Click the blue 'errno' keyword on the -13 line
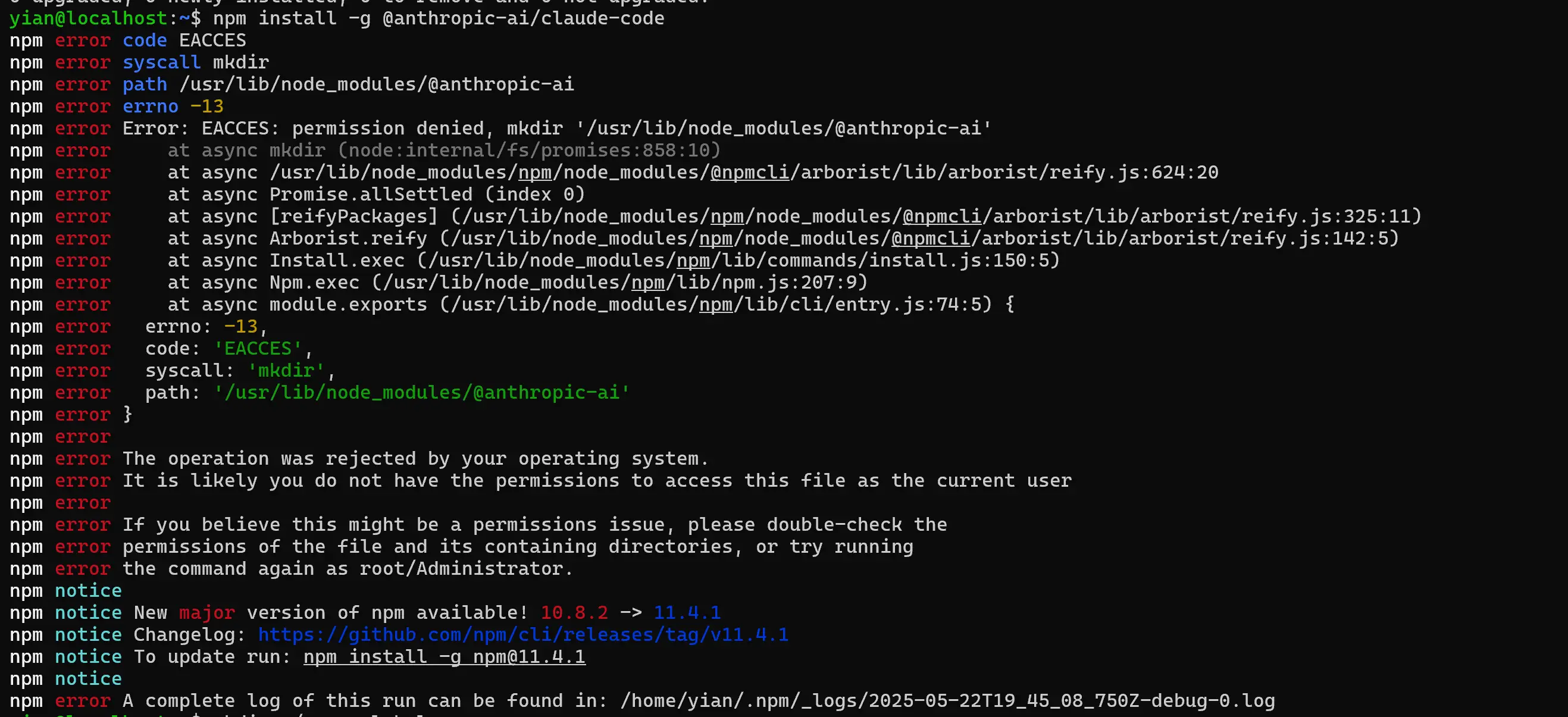This screenshot has height=717, width=1568. click(151, 107)
